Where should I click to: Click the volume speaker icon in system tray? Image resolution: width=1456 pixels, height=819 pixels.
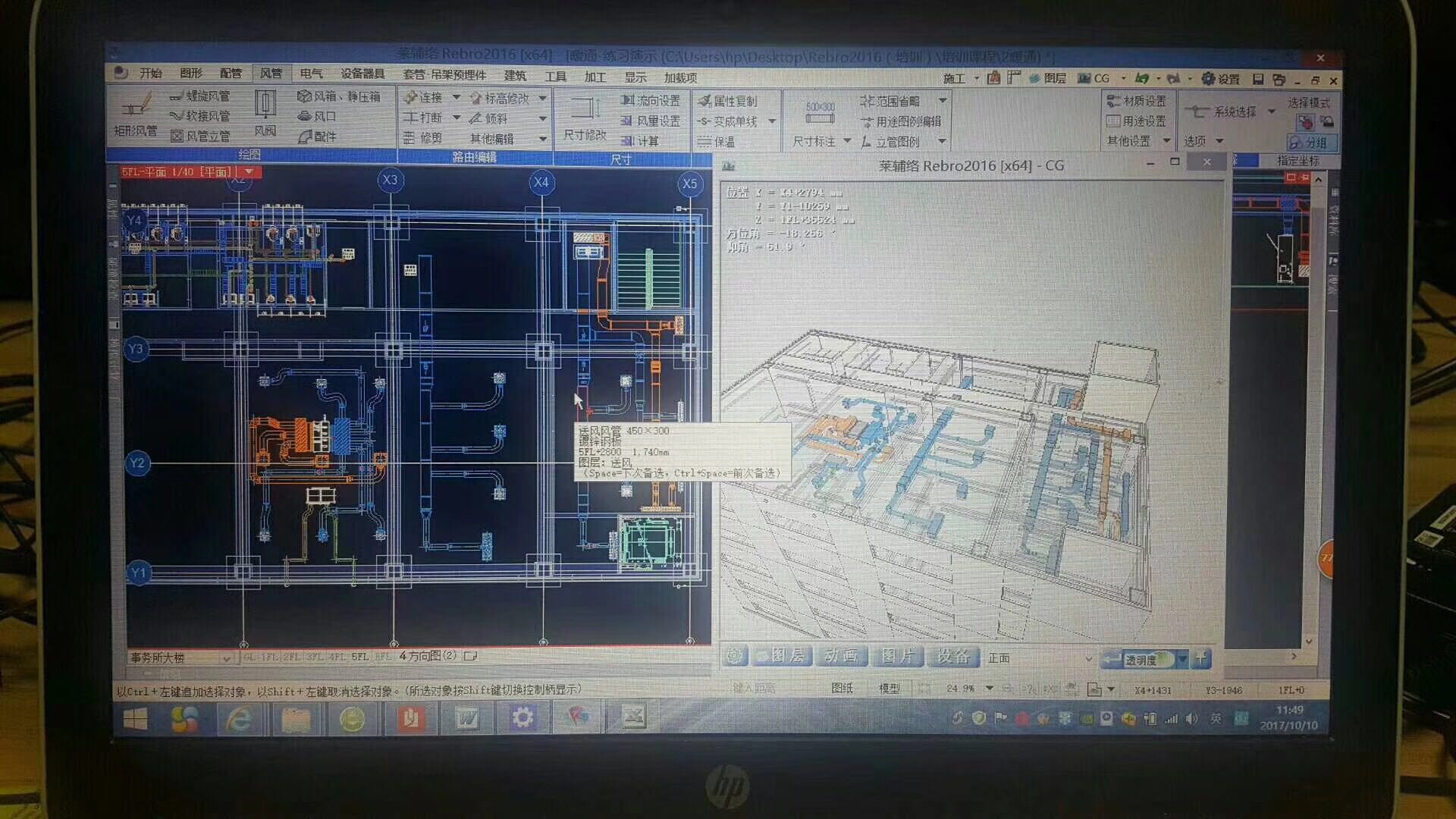coord(1192,718)
